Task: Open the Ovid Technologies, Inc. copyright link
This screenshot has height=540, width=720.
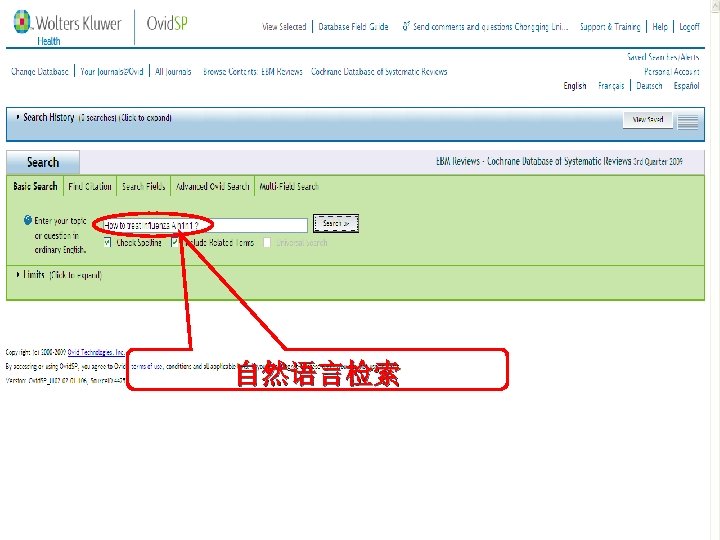Action: click(x=96, y=352)
